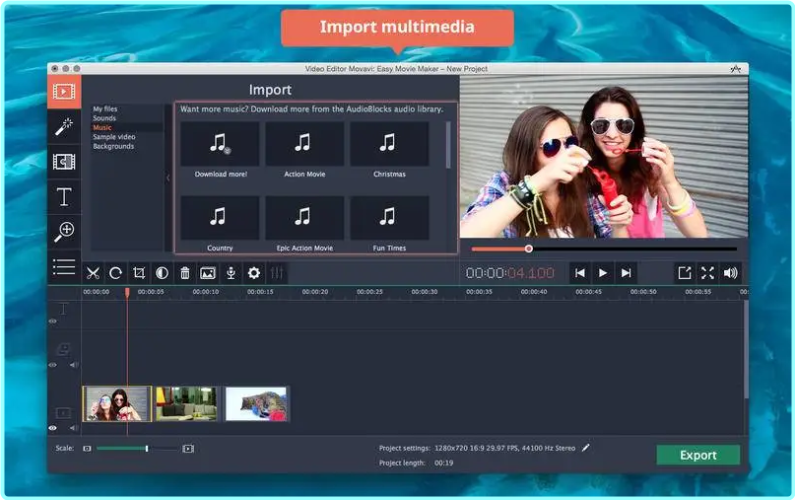Image resolution: width=795 pixels, height=500 pixels.
Task: Toggle main video track visibility eye
Action: 52,428
